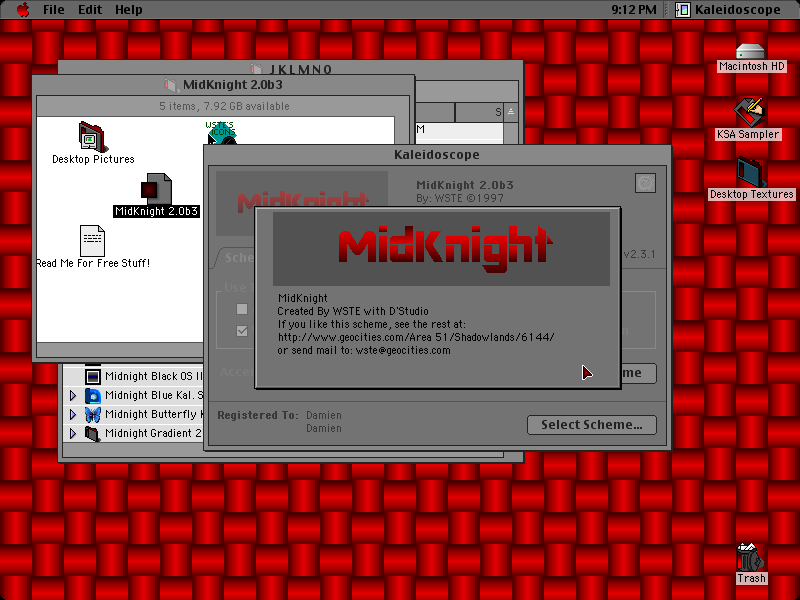The image size is (800, 600).
Task: Click the Kaleidoscope window title bar
Action: 437,155
